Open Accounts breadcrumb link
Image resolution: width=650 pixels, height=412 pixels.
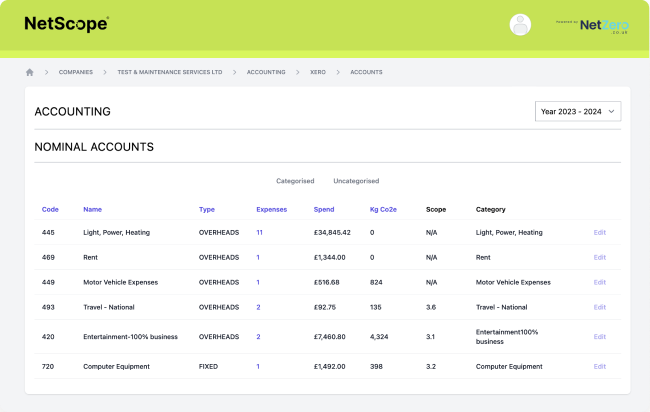click(x=366, y=72)
